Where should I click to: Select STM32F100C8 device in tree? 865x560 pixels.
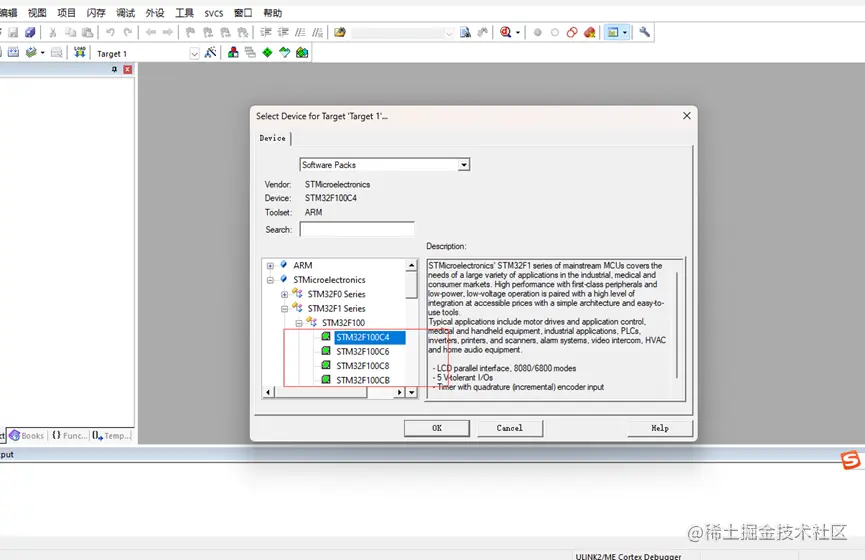[x=362, y=366]
